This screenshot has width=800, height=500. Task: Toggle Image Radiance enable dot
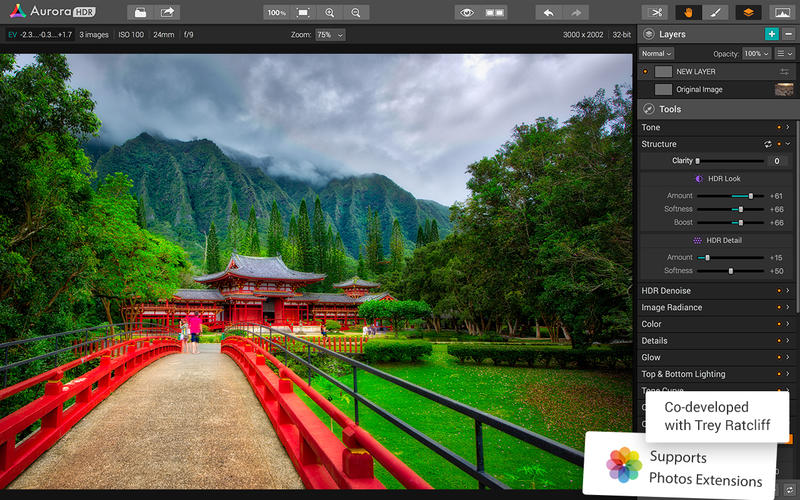point(779,308)
